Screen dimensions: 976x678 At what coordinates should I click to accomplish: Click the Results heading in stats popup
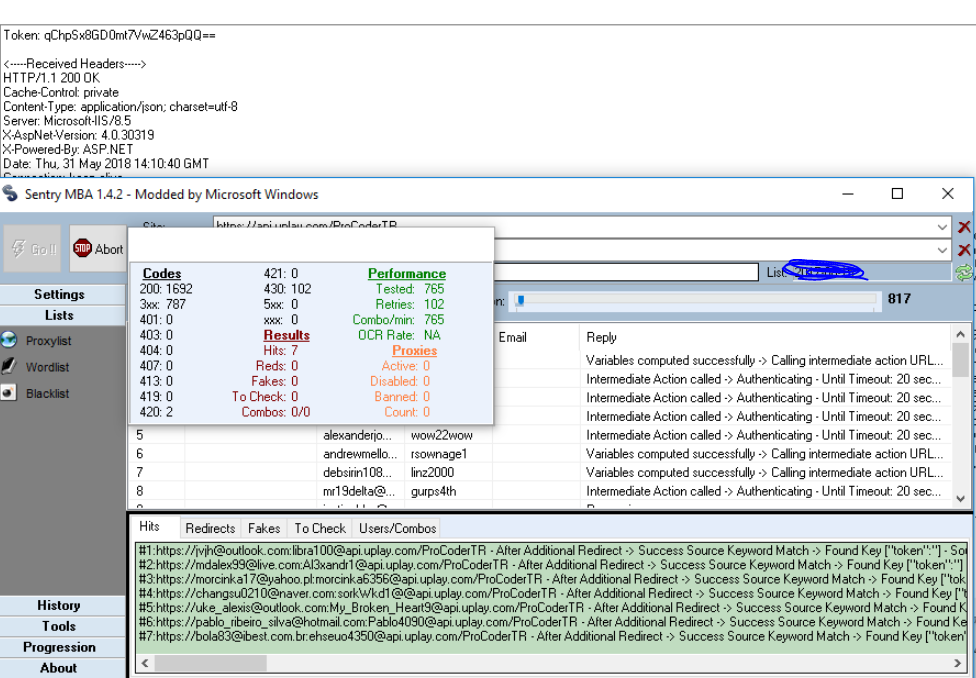tap(286, 336)
